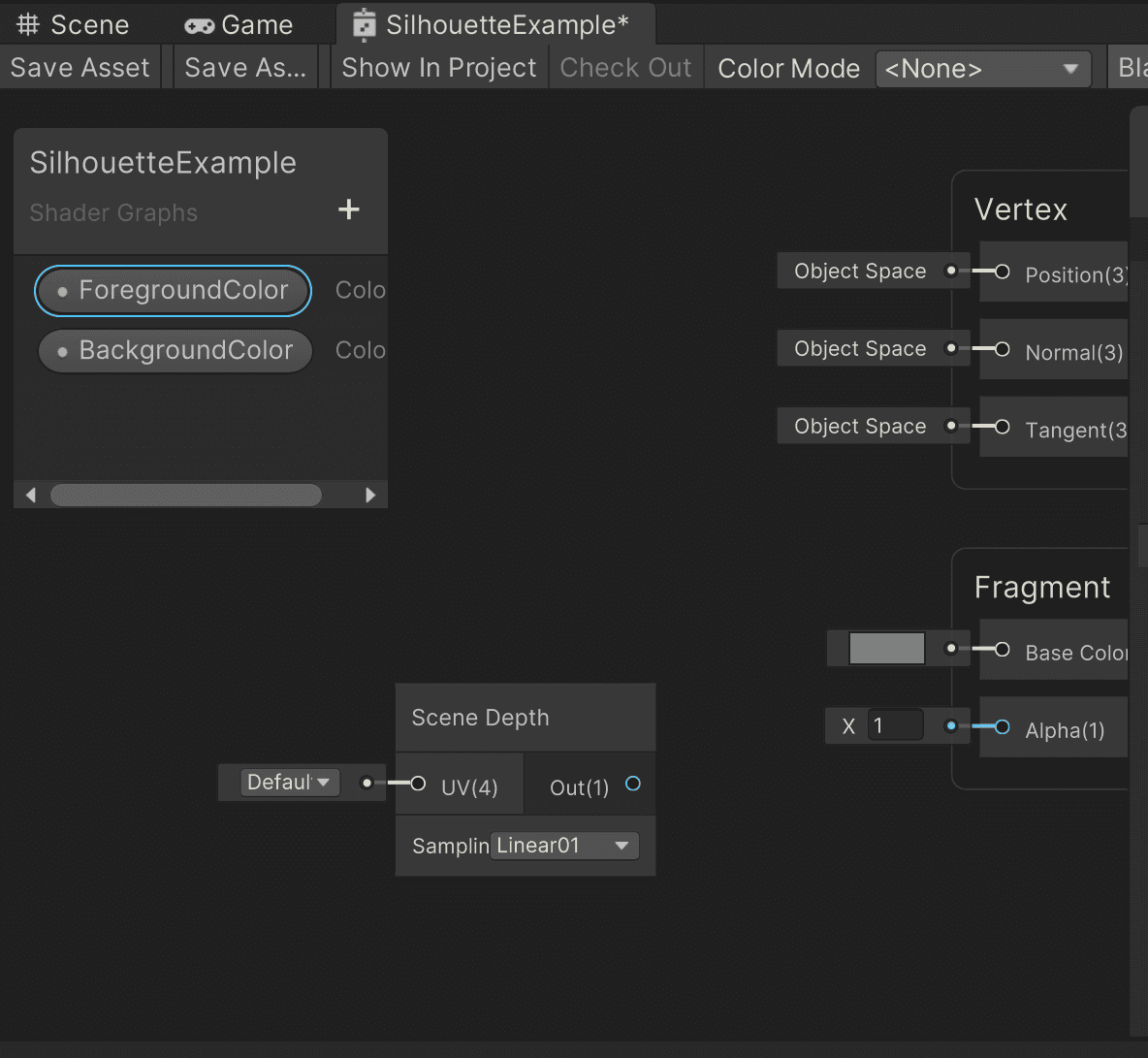Image resolution: width=1148 pixels, height=1058 pixels.
Task: Click the Shader Graphs subtitle text
Action: point(113,213)
